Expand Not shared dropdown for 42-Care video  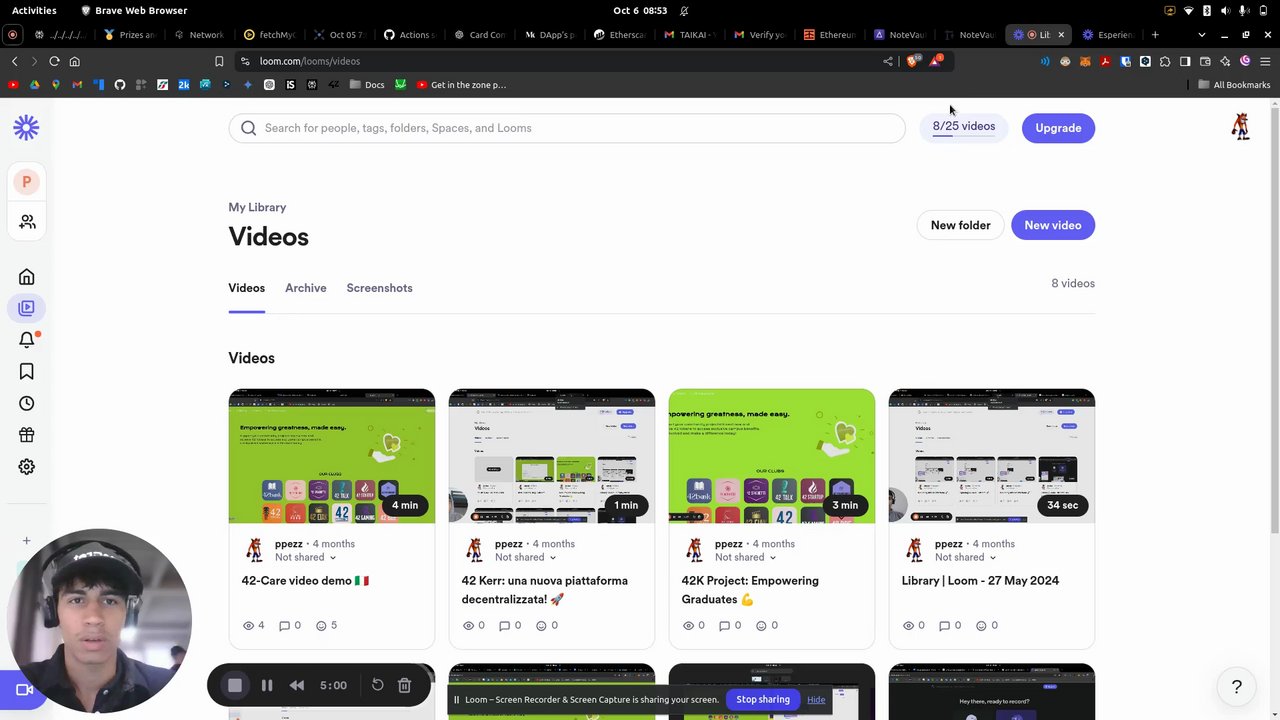pos(305,557)
